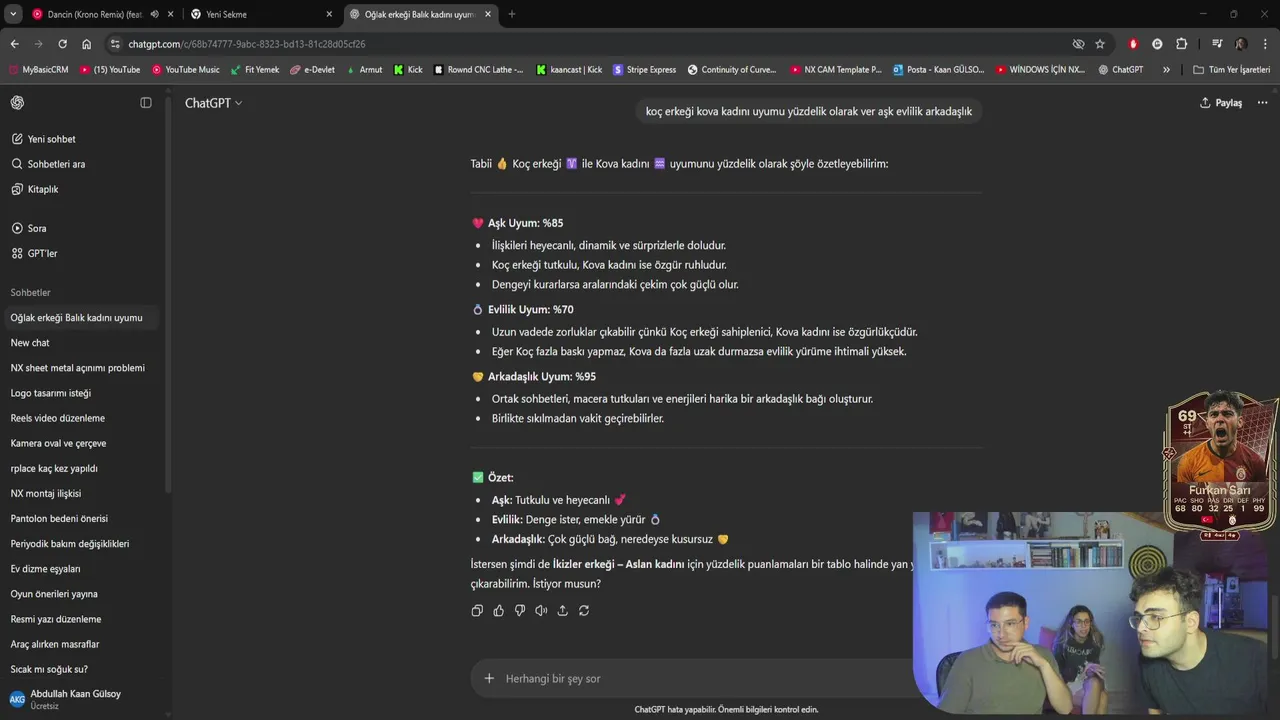Click the browser back arrow
1280x720 pixels.
point(14,44)
